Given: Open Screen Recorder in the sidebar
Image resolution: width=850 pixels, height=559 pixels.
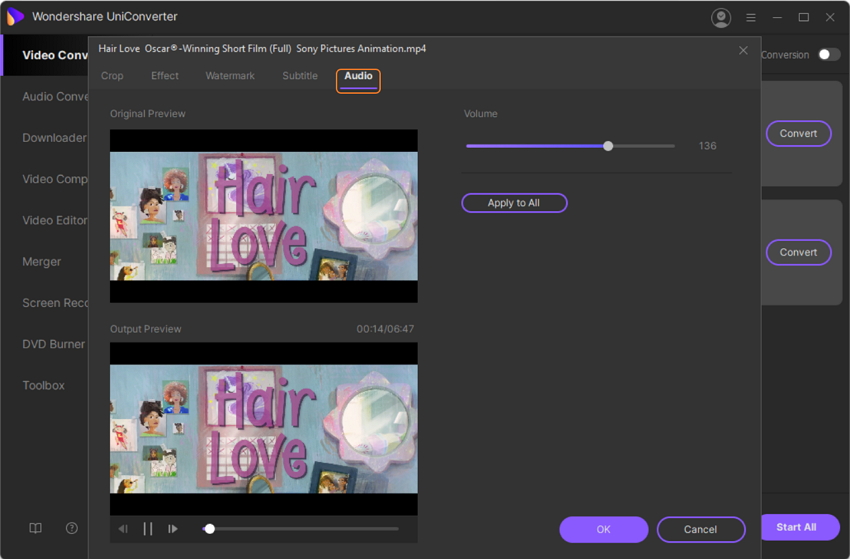Looking at the screenshot, I should click(x=55, y=303).
